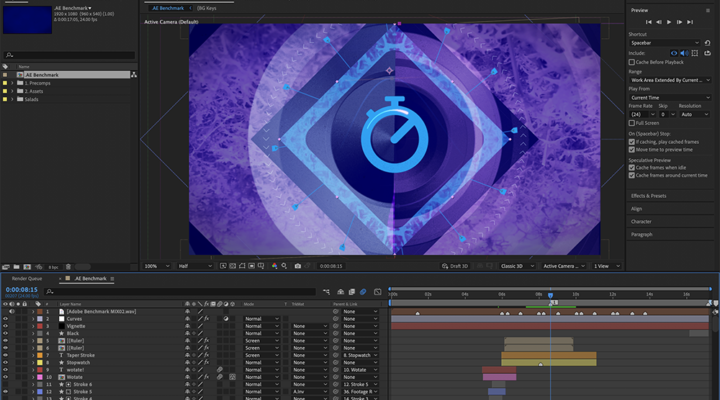Hide the Vignette layer eye toggle

(x=6, y=326)
